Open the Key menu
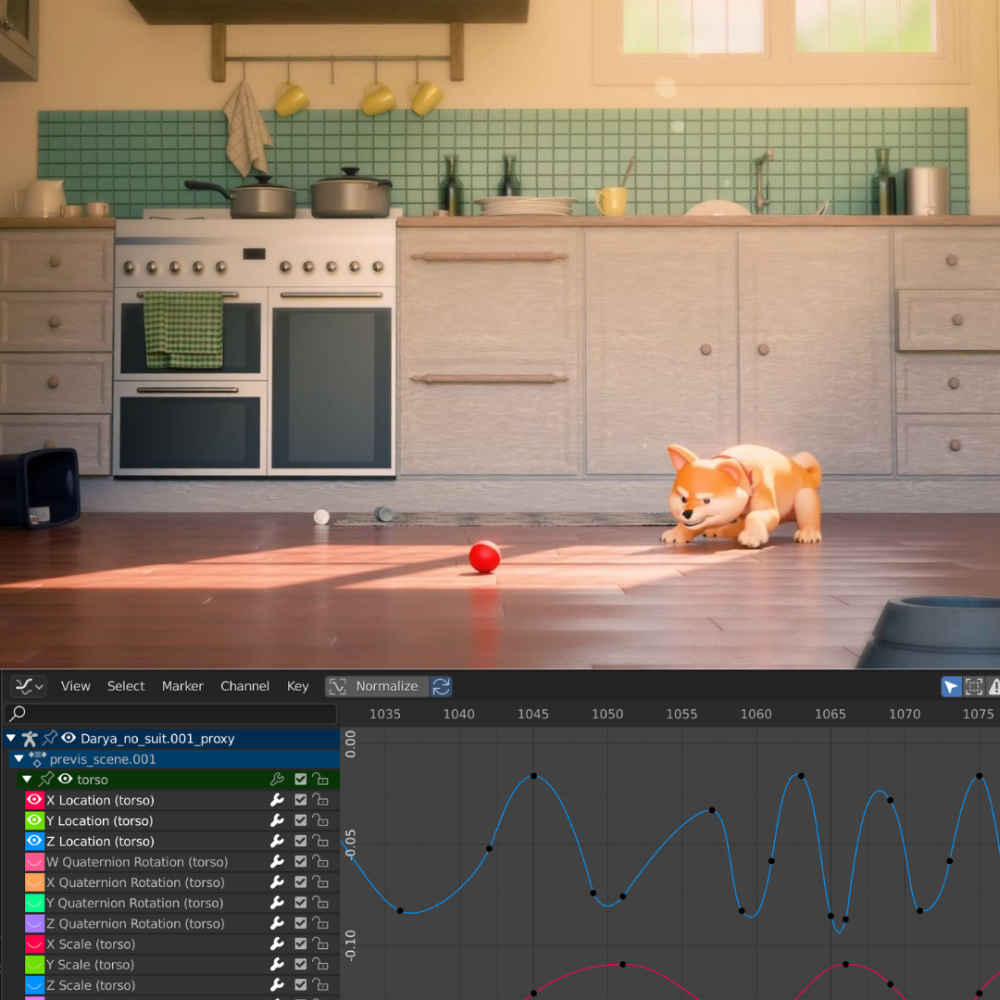This screenshot has width=1000, height=1000. [x=297, y=686]
